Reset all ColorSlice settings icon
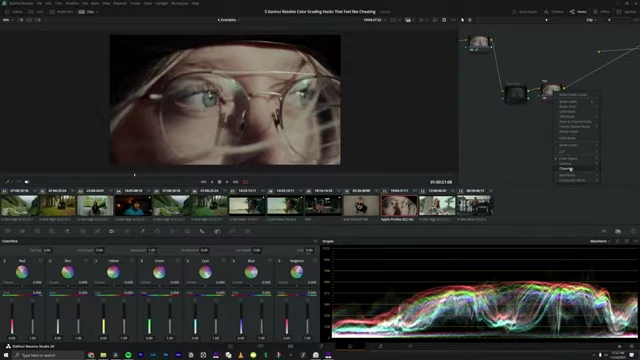640x360 pixels. (315, 241)
